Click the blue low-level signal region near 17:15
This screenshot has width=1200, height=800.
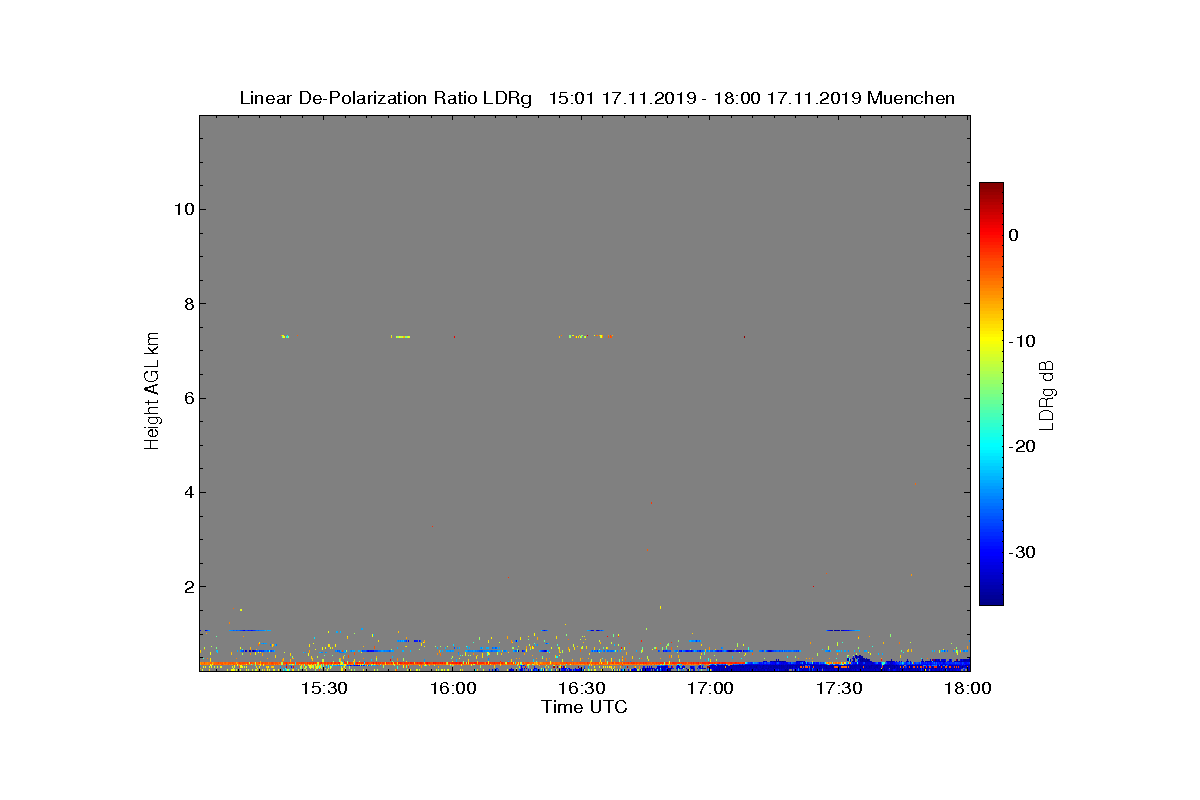[x=775, y=664]
